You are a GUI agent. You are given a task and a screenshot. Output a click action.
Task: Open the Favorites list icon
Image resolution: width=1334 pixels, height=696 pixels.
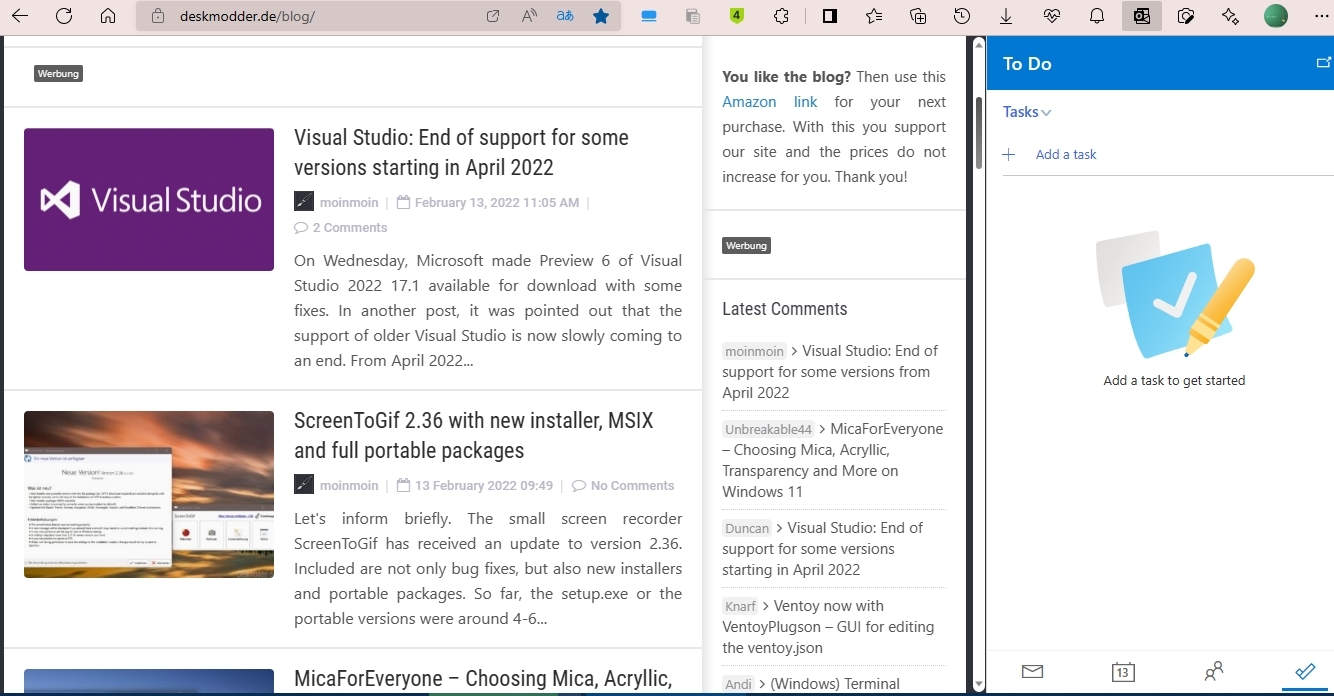pyautogui.click(x=874, y=16)
